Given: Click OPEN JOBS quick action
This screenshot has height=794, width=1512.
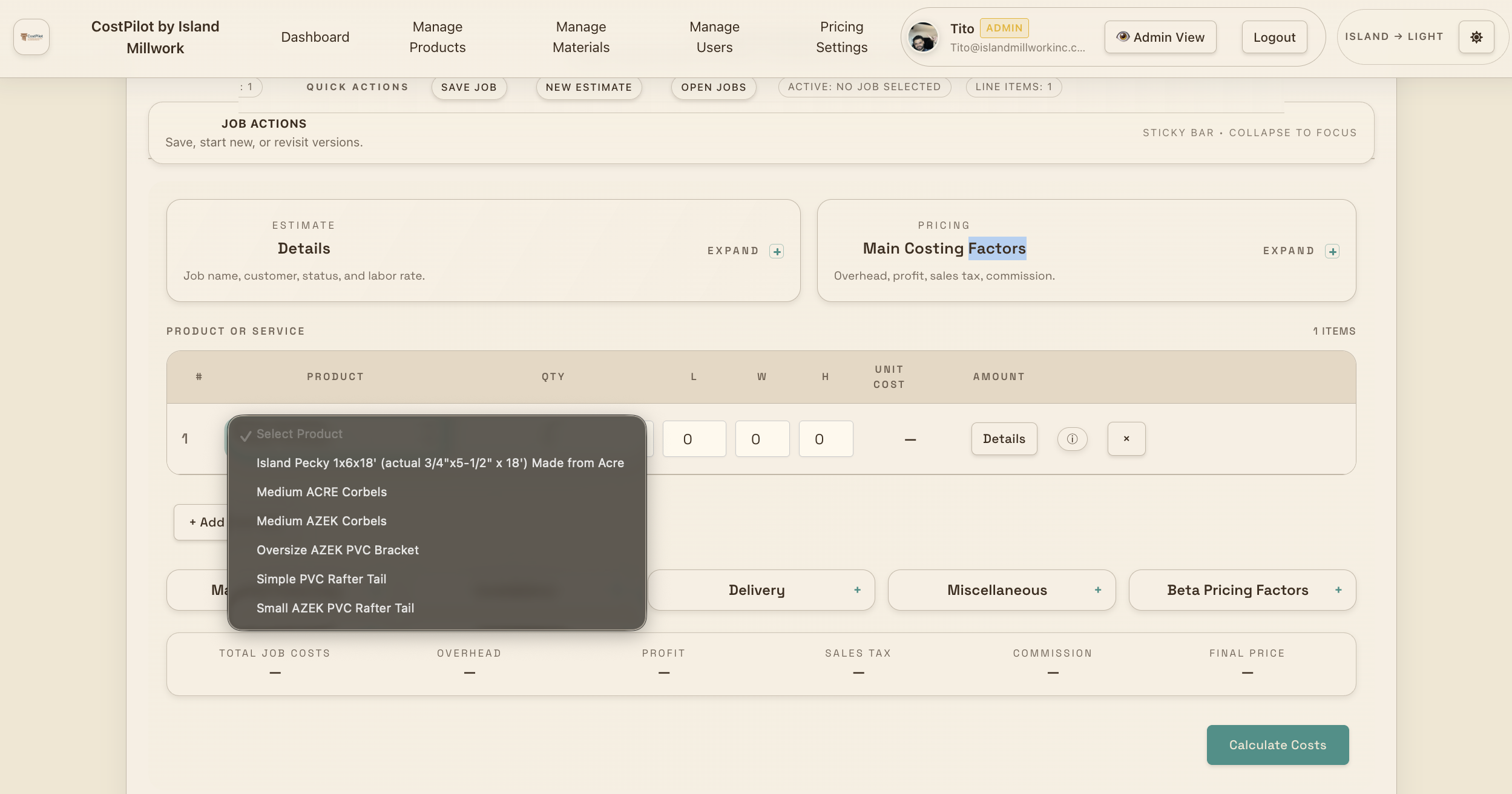Looking at the screenshot, I should pyautogui.click(x=714, y=87).
